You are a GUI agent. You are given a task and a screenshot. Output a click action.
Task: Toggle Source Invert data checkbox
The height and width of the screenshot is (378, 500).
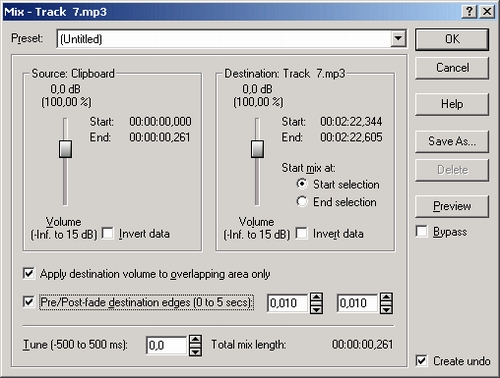(107, 233)
